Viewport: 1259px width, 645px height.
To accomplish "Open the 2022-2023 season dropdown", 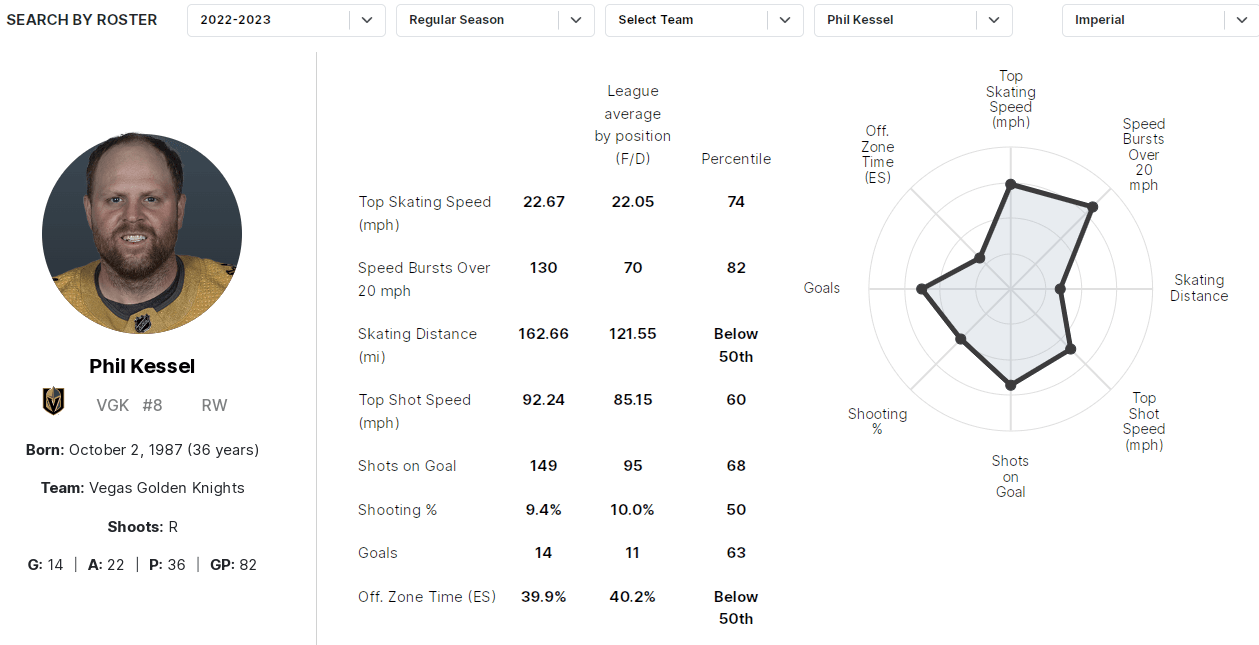I will tap(270, 20).
